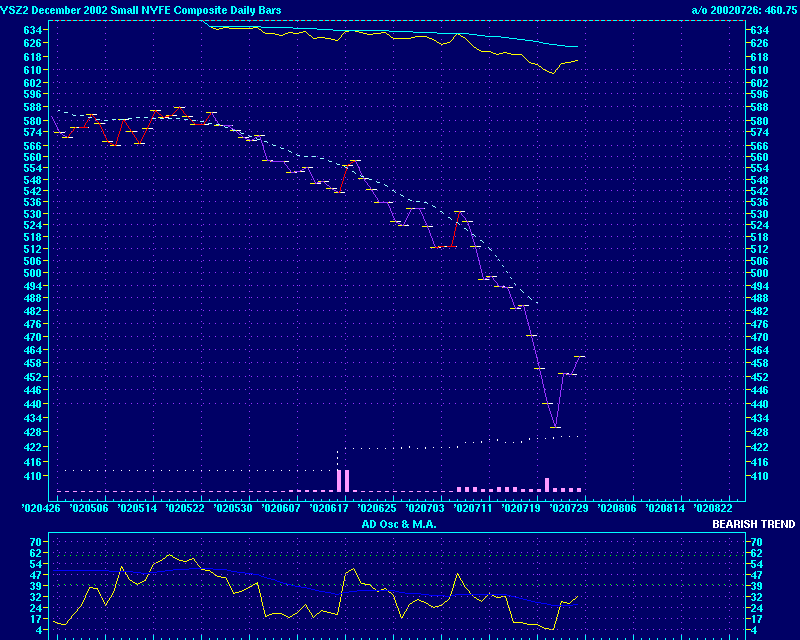Select the '020617 date label
This screenshot has height=640, width=800.
click(x=327, y=508)
